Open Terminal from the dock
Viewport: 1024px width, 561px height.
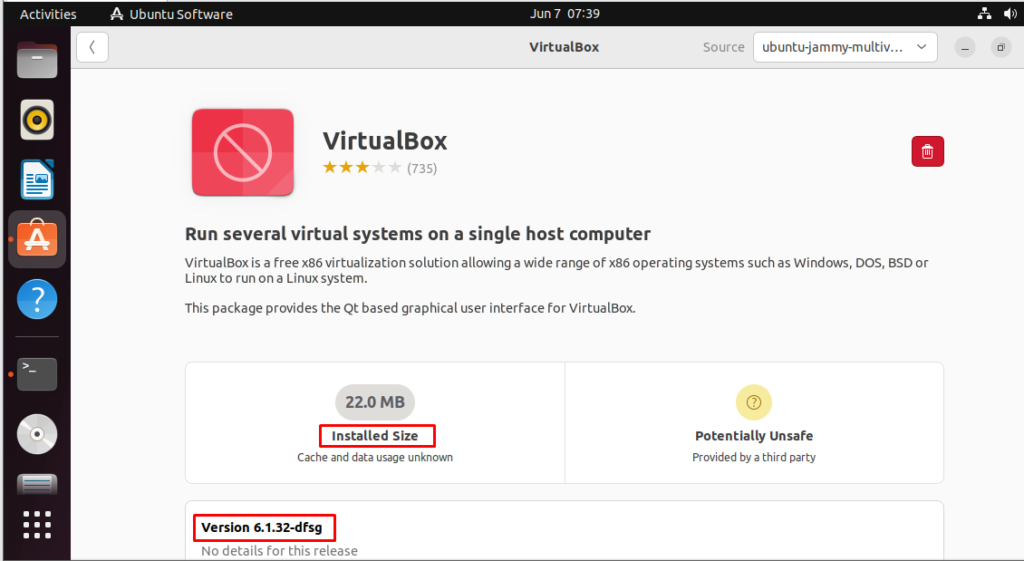point(37,374)
